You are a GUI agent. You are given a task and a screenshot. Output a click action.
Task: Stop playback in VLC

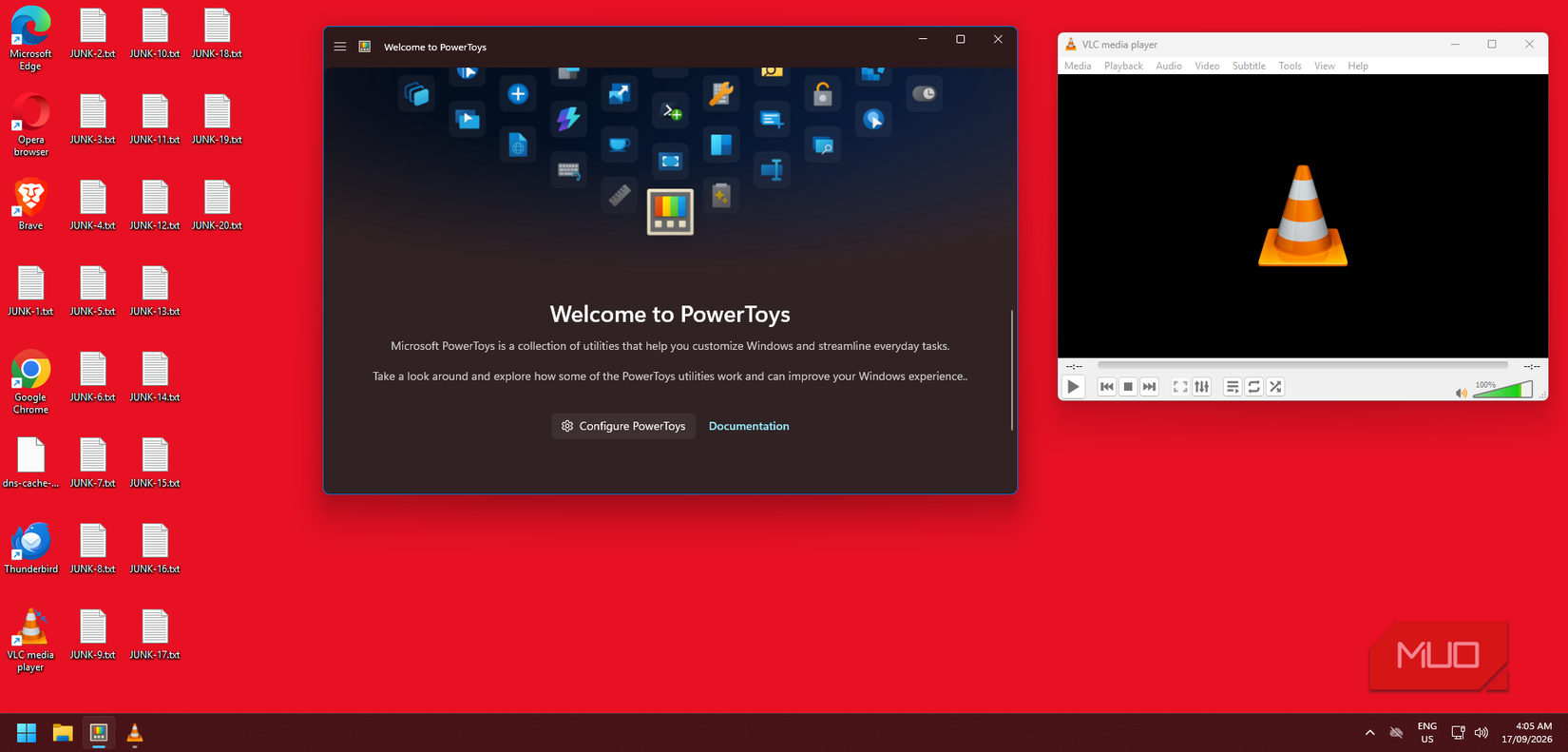pyautogui.click(x=1128, y=387)
